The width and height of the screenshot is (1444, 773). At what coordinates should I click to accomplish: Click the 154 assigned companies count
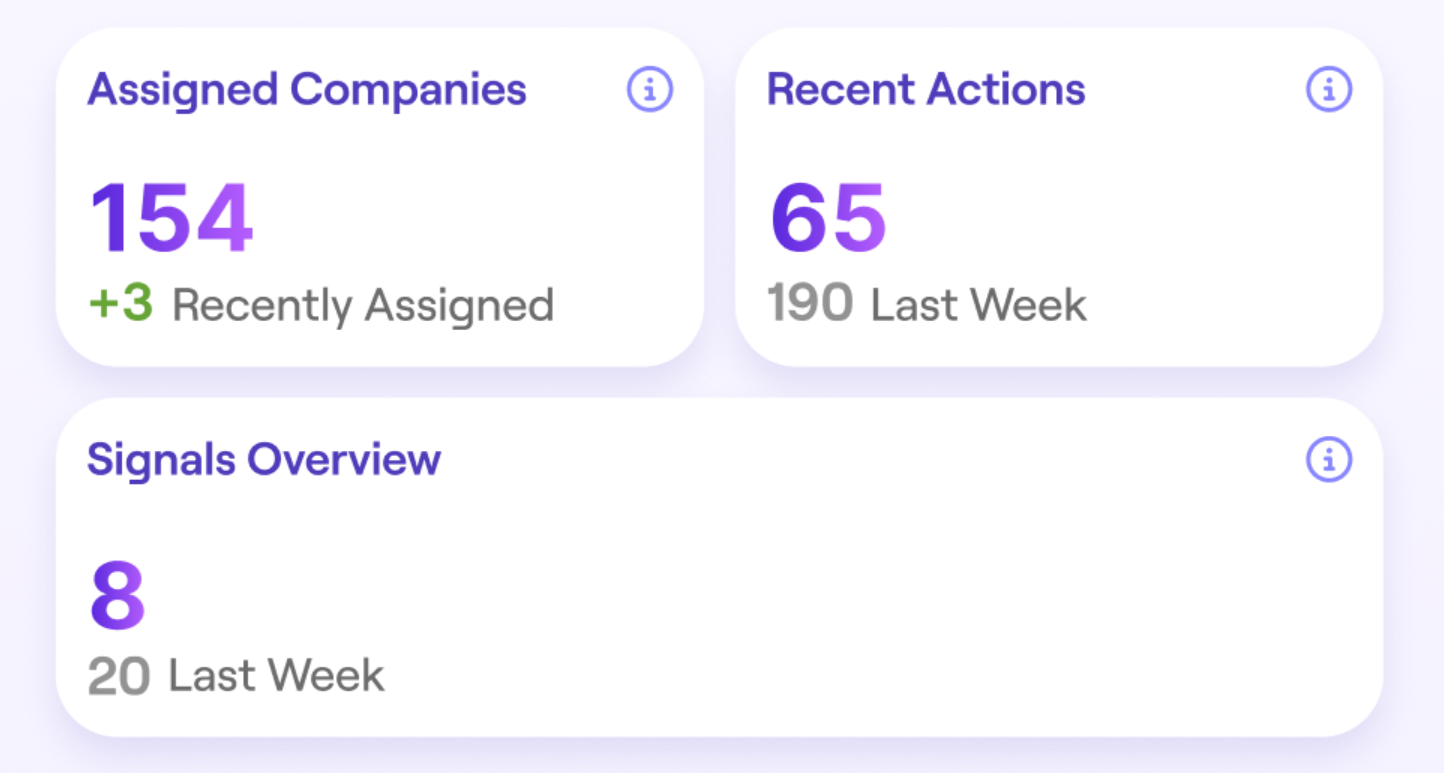tap(172, 218)
